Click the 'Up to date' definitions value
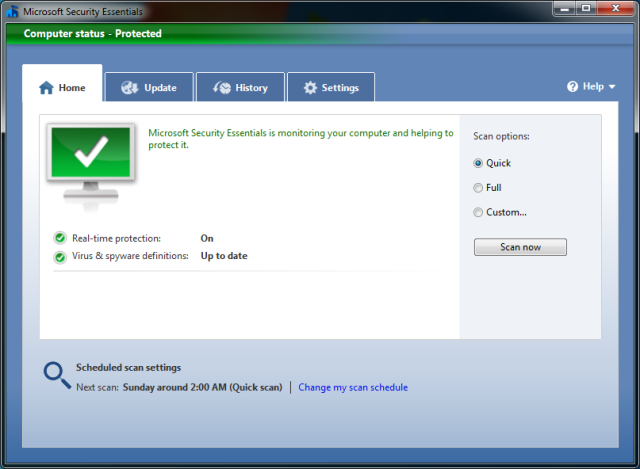The height and width of the screenshot is (469, 640). [x=224, y=256]
